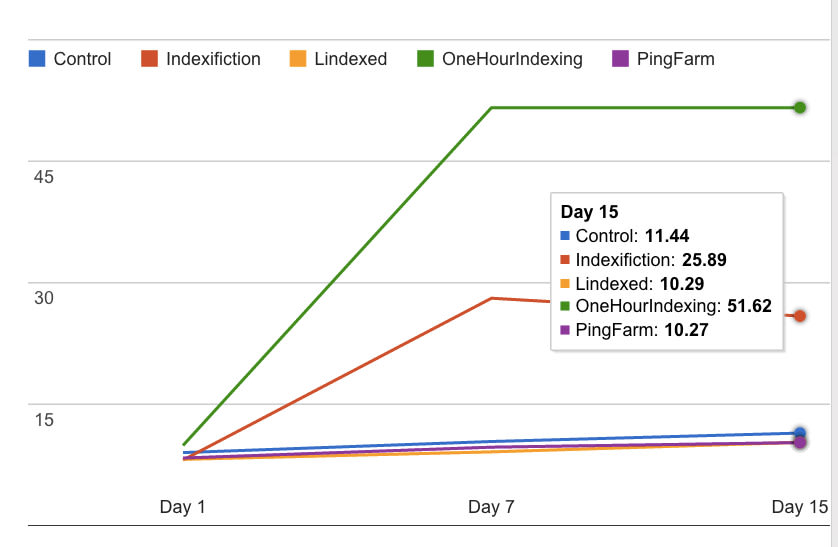838x547 pixels.
Task: Click the blue Control legend color swatch
Action: (37, 58)
